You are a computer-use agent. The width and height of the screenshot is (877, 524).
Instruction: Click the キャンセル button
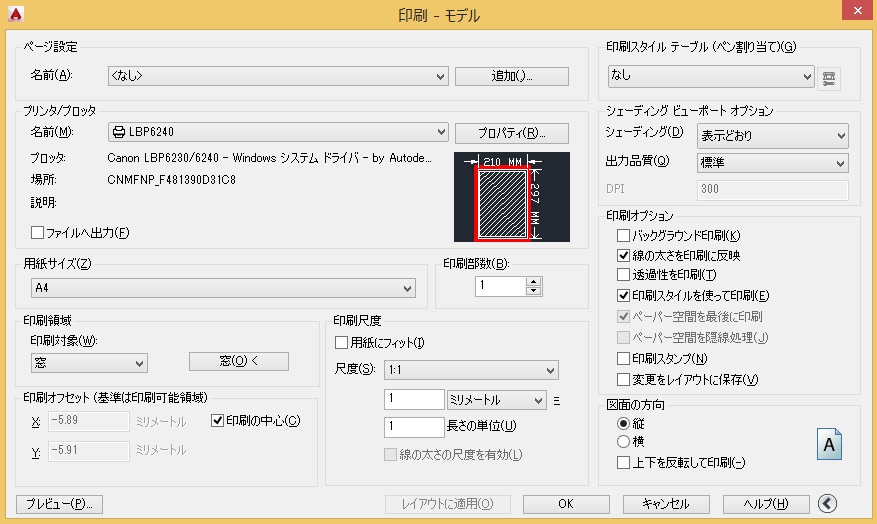click(660, 503)
